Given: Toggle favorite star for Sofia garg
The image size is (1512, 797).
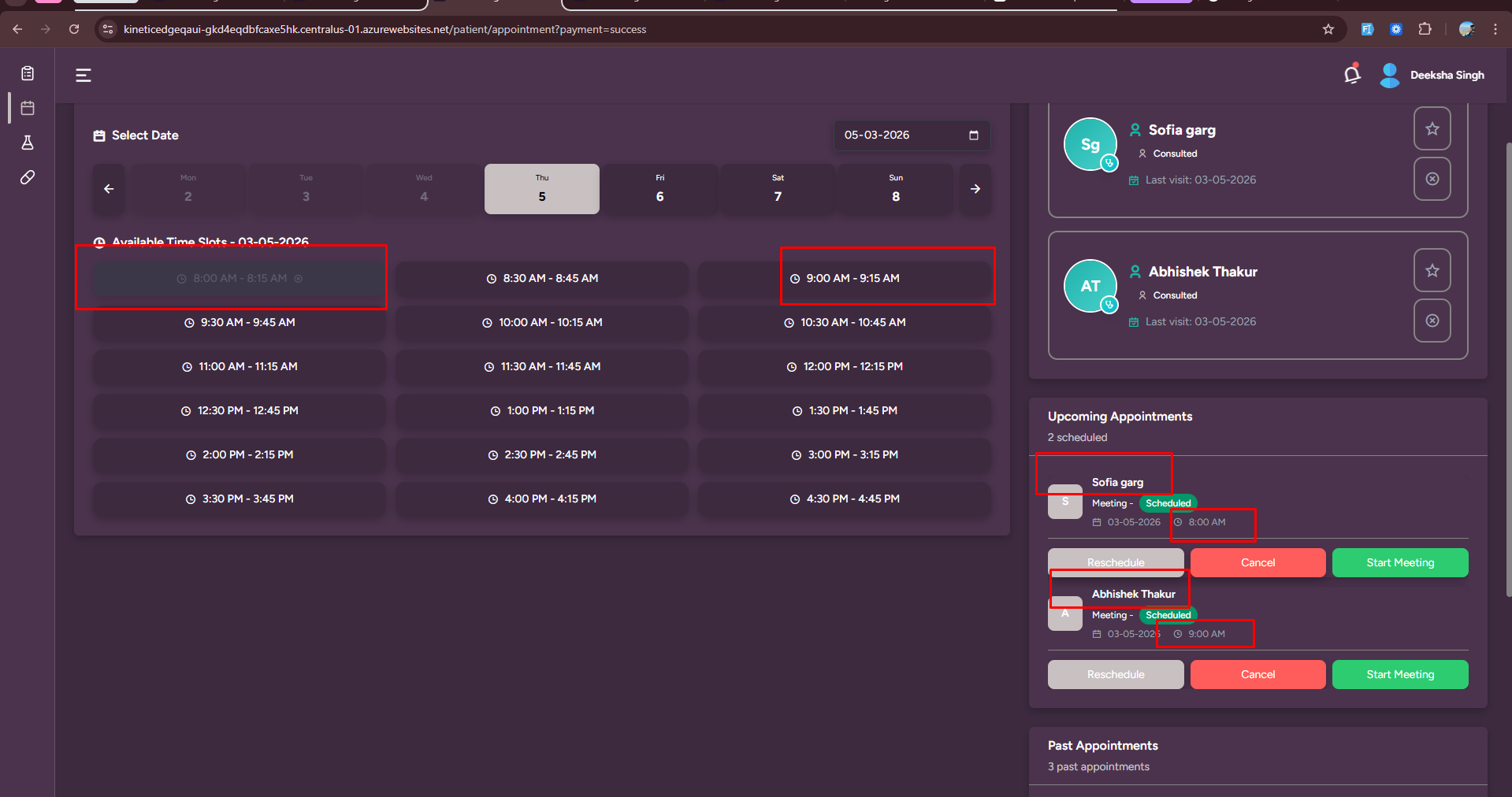Looking at the screenshot, I should 1432,128.
